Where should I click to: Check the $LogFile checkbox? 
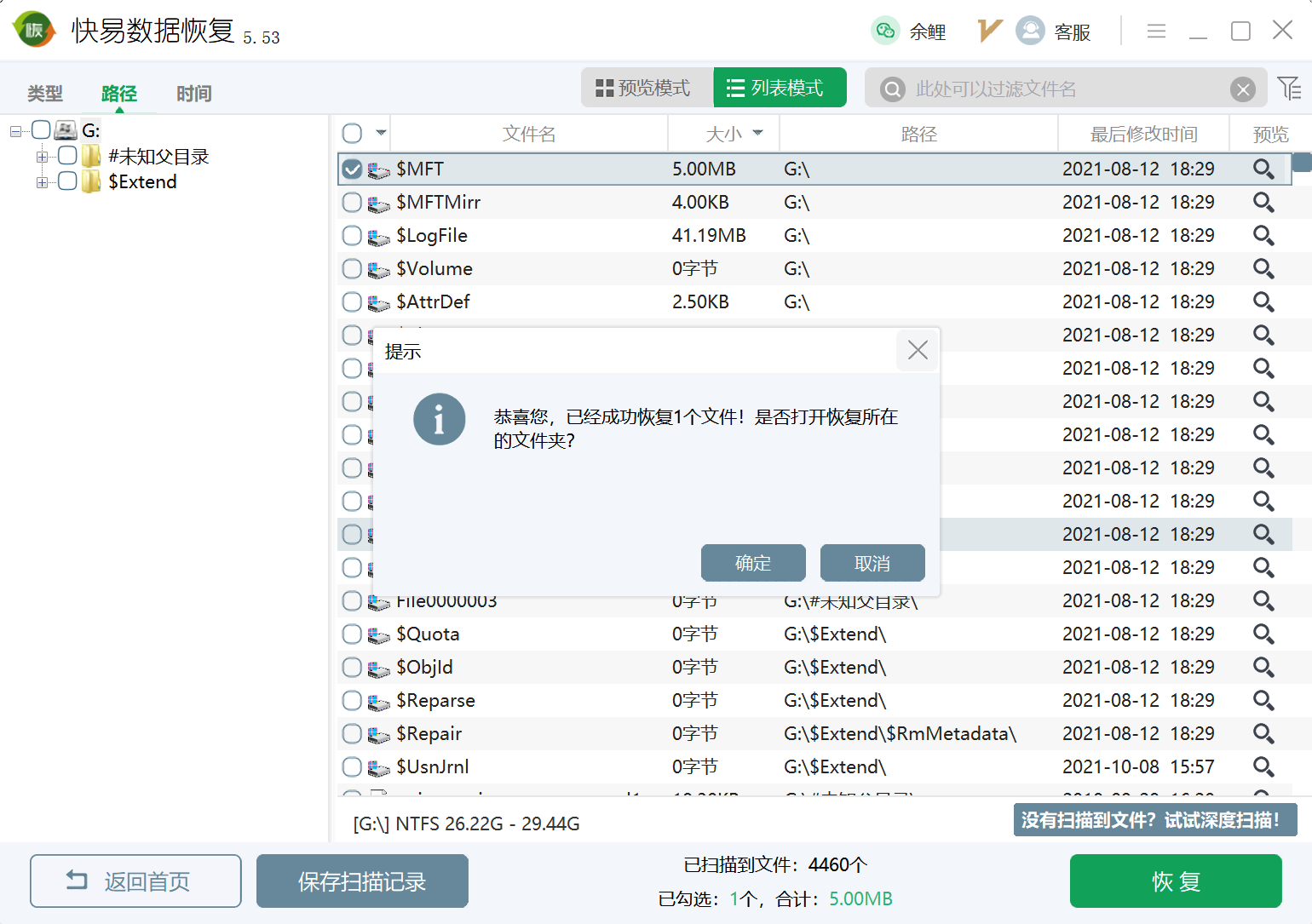pos(352,236)
